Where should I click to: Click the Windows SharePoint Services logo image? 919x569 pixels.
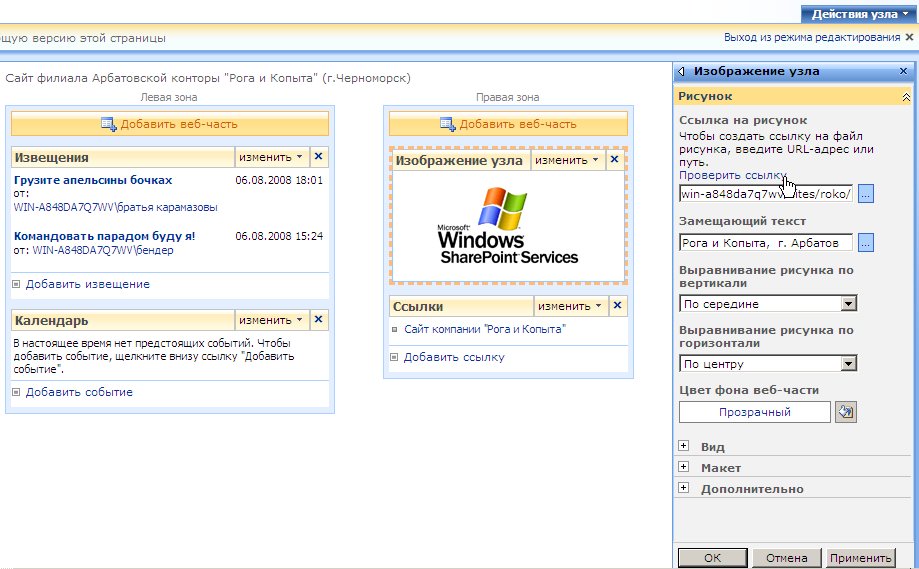[508, 226]
